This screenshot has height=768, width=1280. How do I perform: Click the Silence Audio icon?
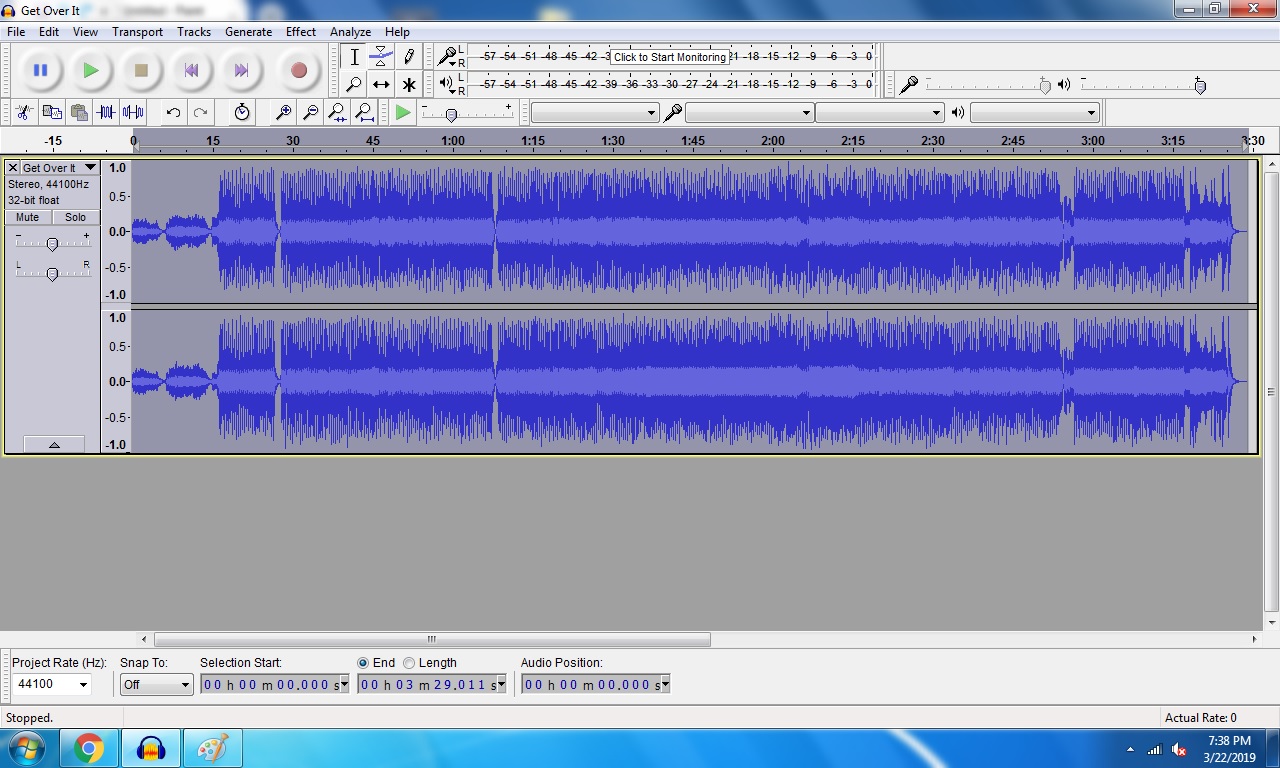[x=133, y=113]
